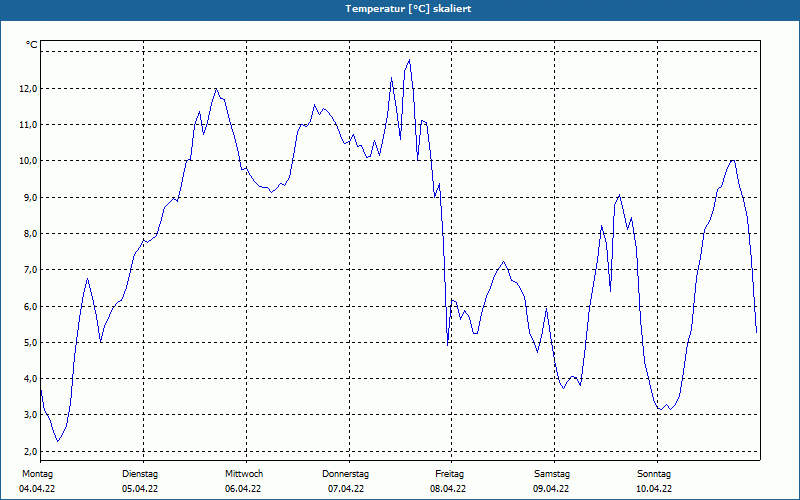Click the date 08.04.22

pos(448,489)
